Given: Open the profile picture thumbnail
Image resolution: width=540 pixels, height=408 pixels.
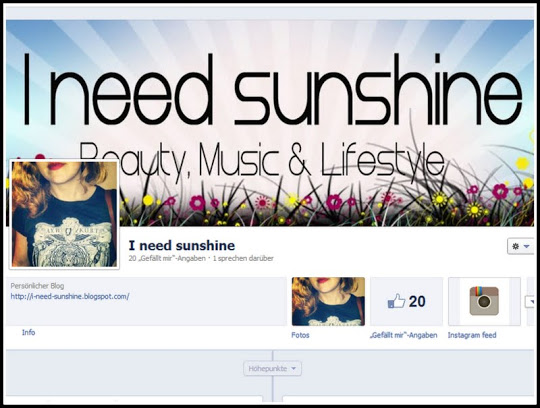Looking at the screenshot, I should tap(64, 214).
